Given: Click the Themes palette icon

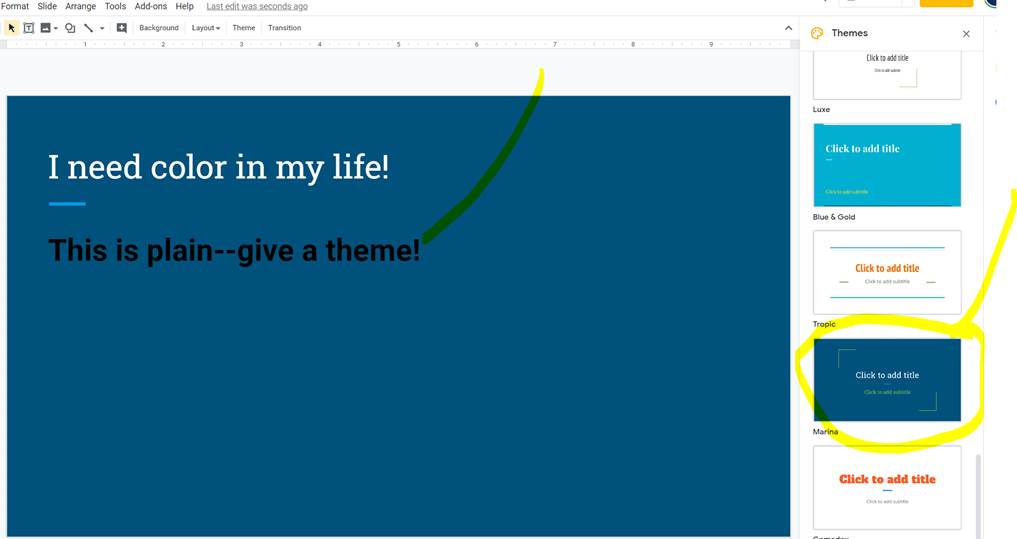Looking at the screenshot, I should [x=817, y=33].
